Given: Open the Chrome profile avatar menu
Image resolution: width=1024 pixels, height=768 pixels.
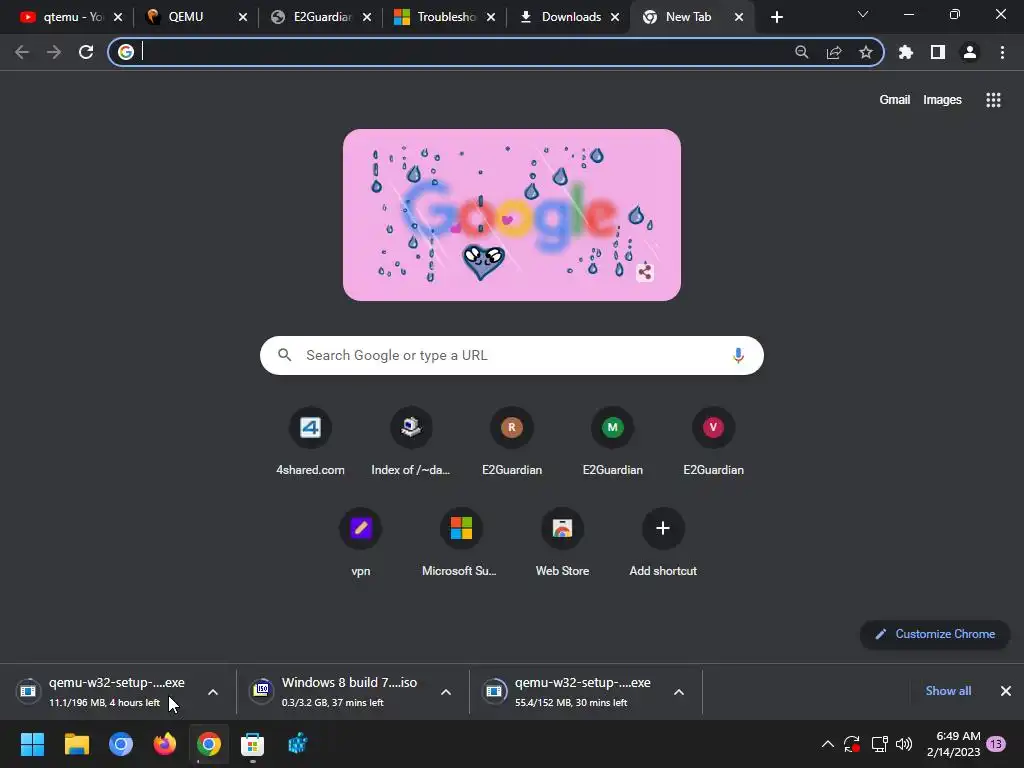Looking at the screenshot, I should coord(970,52).
